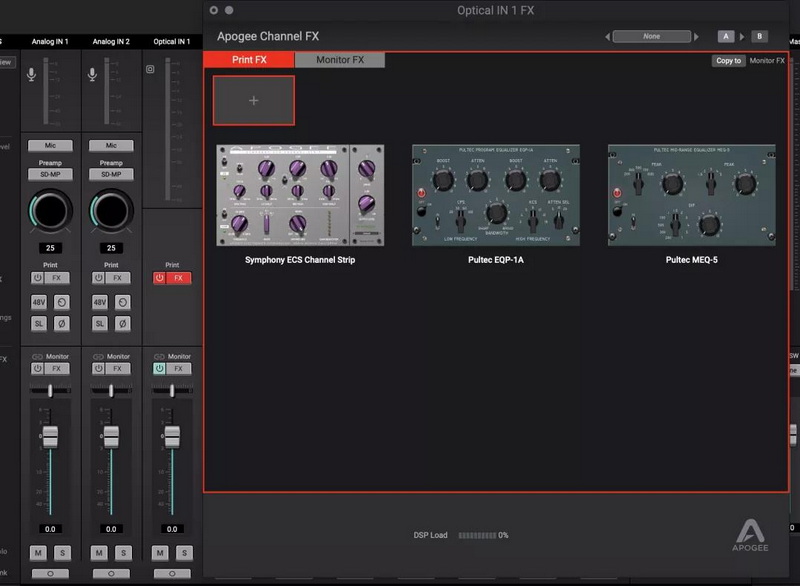Invert phase on Analog IN 2
Viewport: 800px width, 586px height.
coord(122,323)
